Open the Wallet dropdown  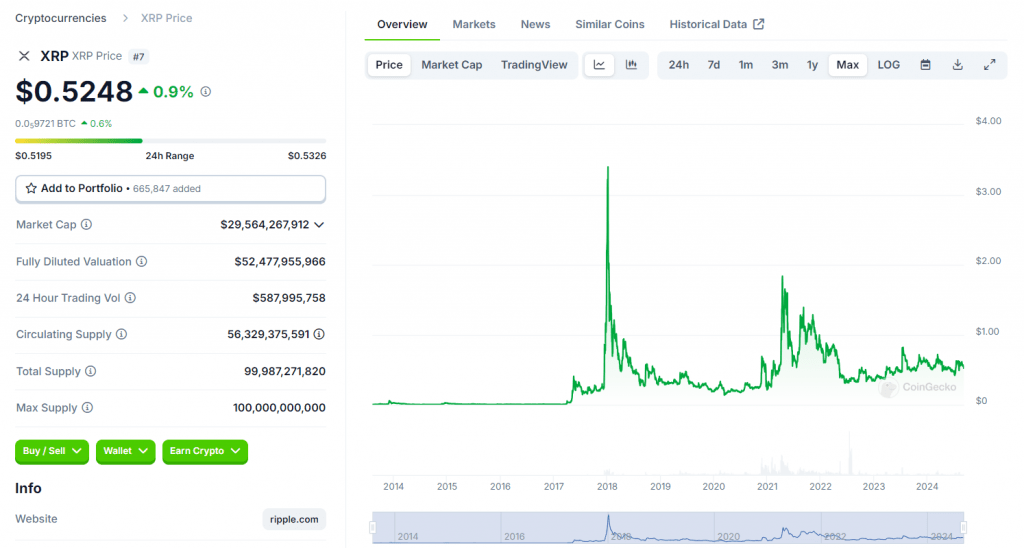[x=125, y=452]
